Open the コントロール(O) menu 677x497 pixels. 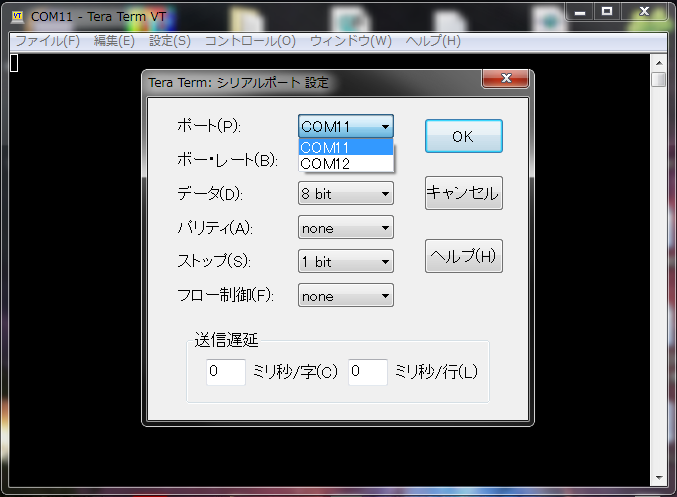coord(250,41)
